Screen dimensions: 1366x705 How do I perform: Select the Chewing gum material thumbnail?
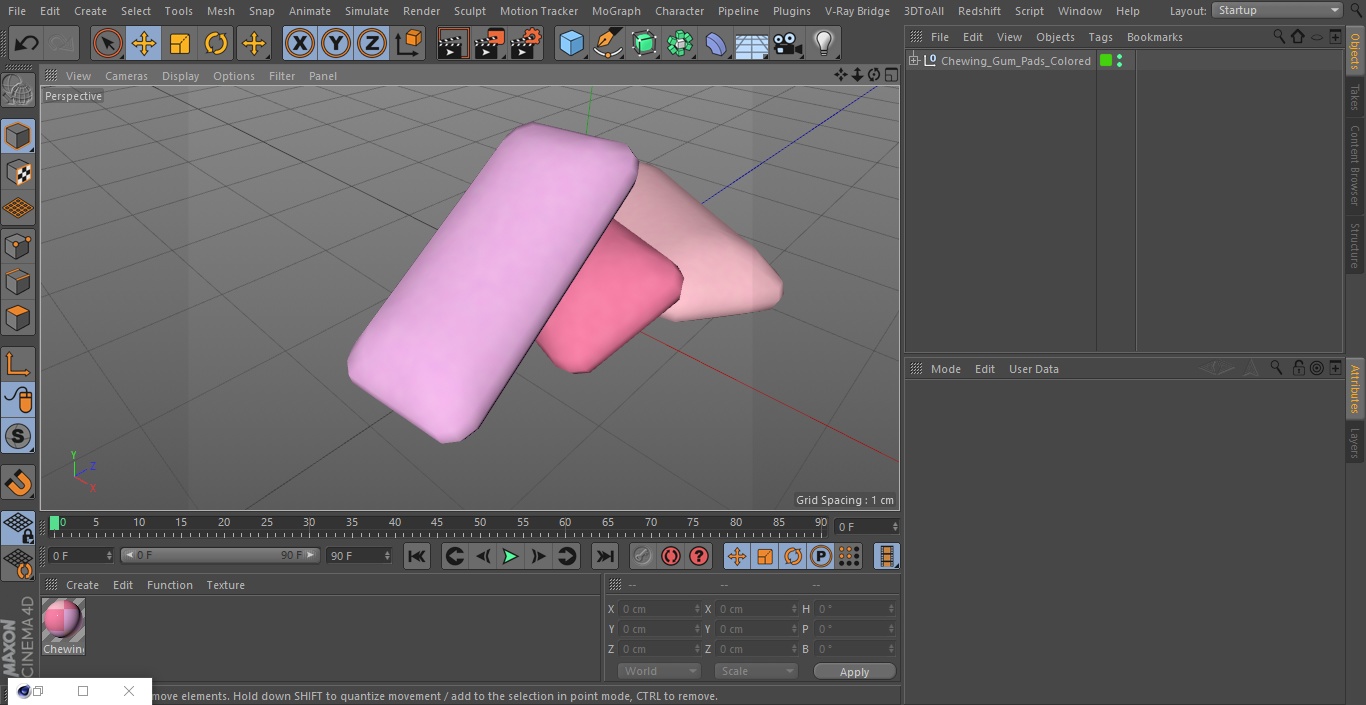tap(63, 621)
